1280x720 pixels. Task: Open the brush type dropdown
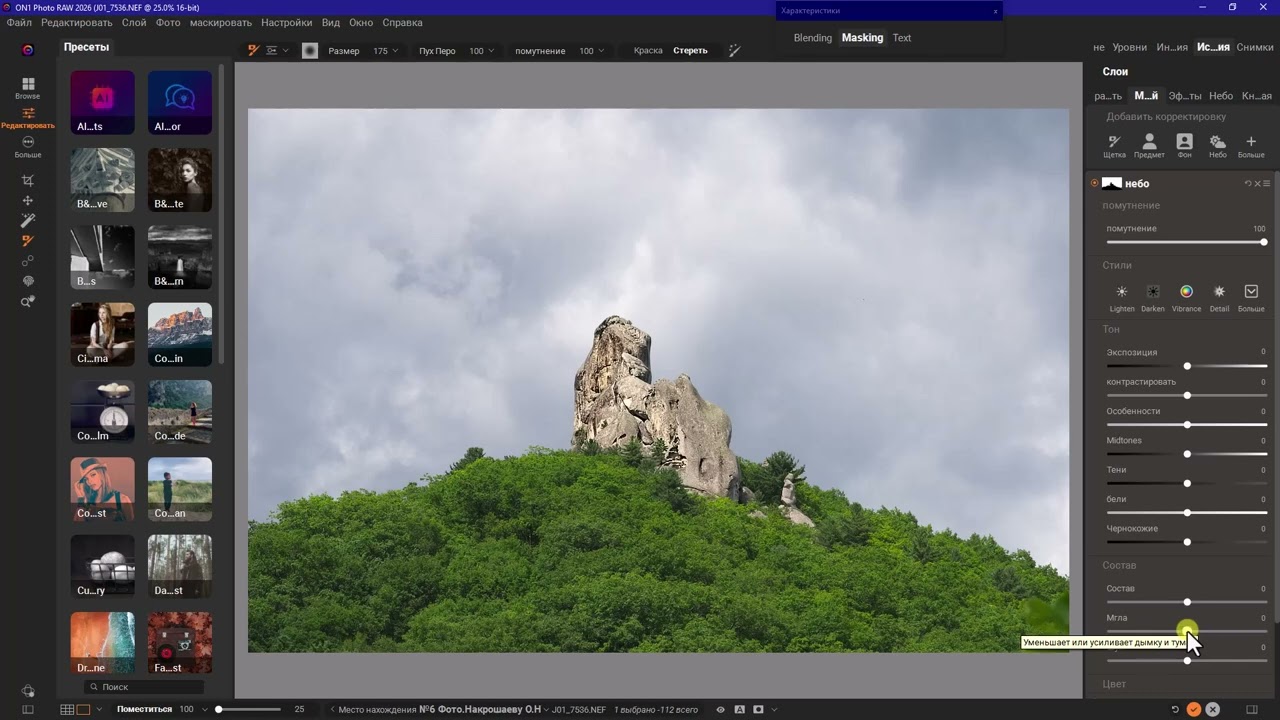[277, 51]
